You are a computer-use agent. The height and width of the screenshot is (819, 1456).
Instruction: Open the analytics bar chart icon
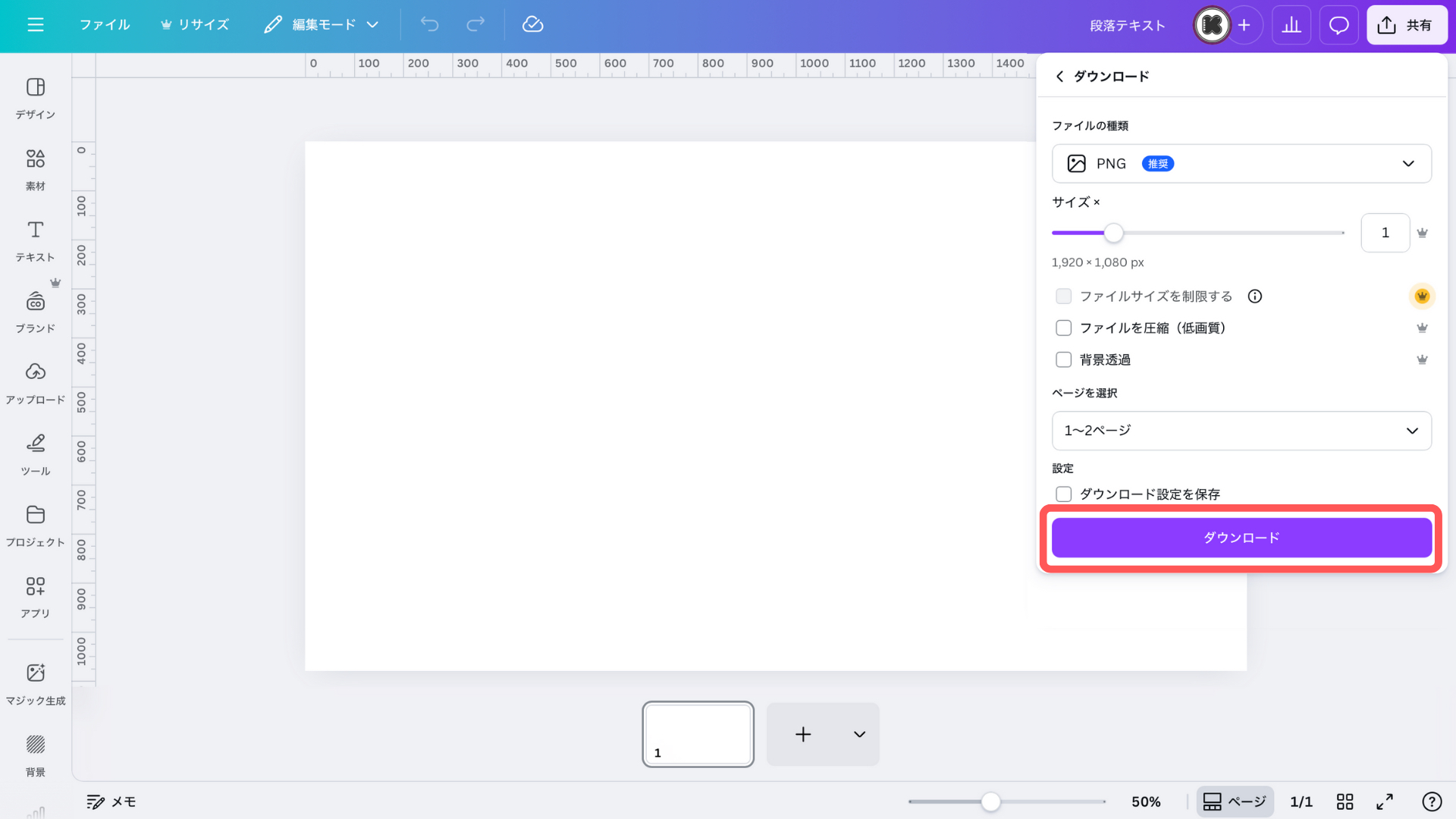tap(1291, 25)
